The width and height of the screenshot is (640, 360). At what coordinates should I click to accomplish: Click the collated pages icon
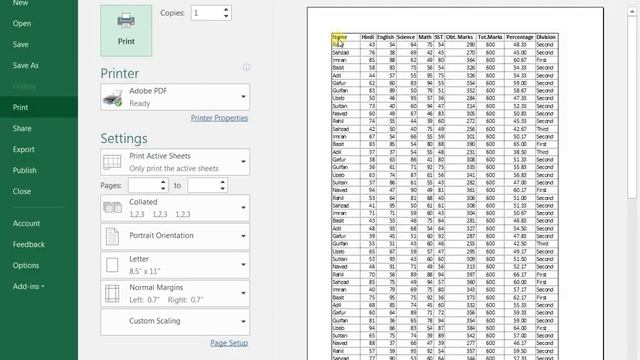[x=112, y=208]
